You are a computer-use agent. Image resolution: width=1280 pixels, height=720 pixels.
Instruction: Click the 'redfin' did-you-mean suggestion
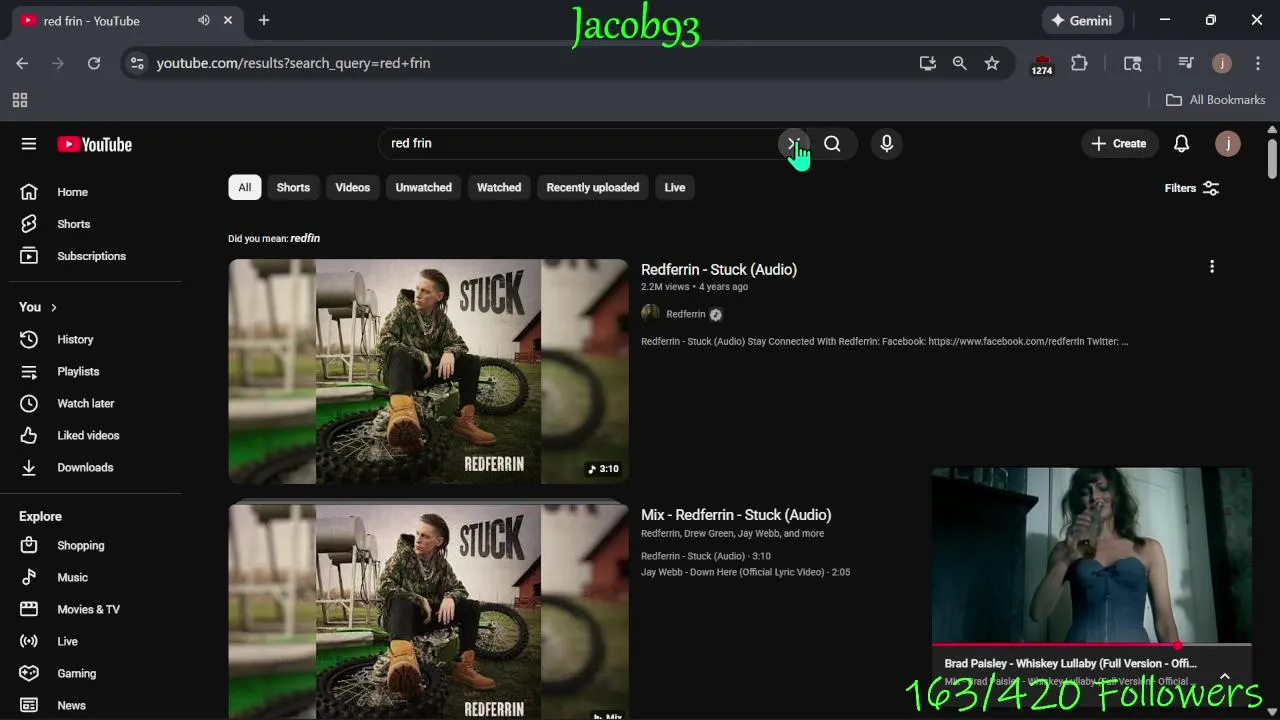point(305,238)
